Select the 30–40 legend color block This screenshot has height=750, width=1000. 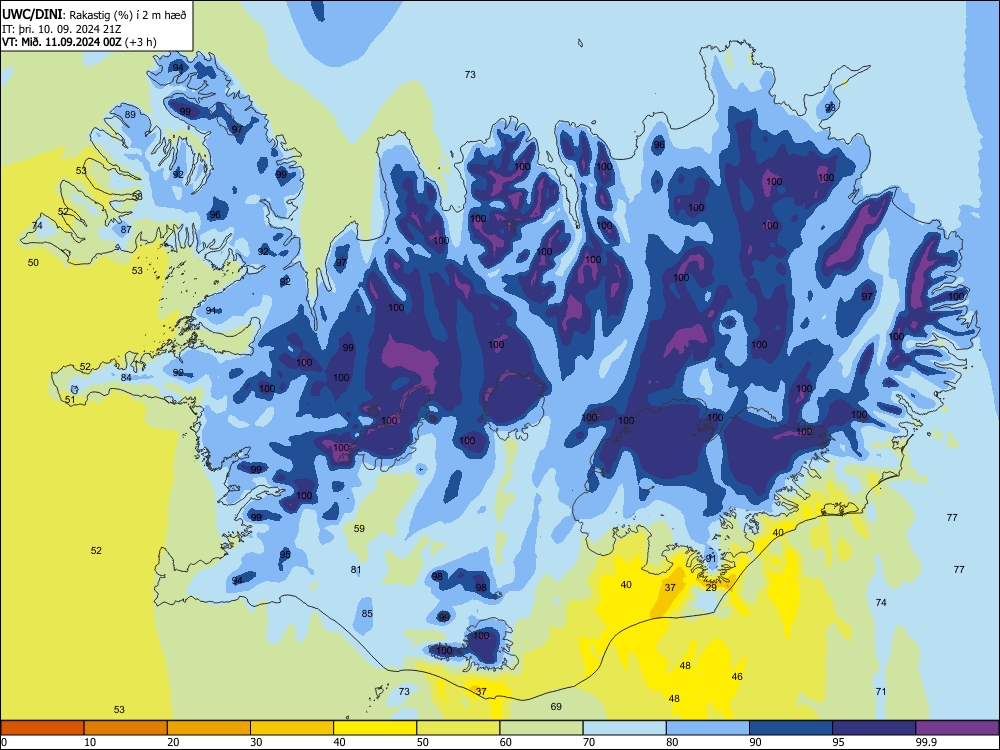[292, 728]
